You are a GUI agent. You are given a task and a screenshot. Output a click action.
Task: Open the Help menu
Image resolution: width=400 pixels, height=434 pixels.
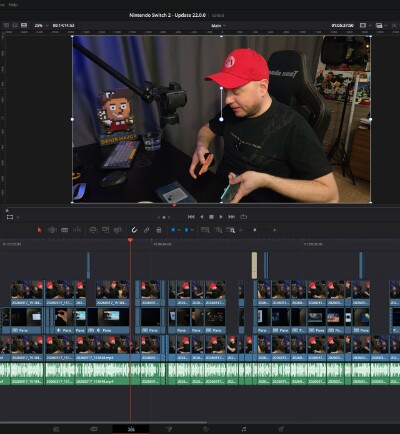pyautogui.click(x=13, y=5)
